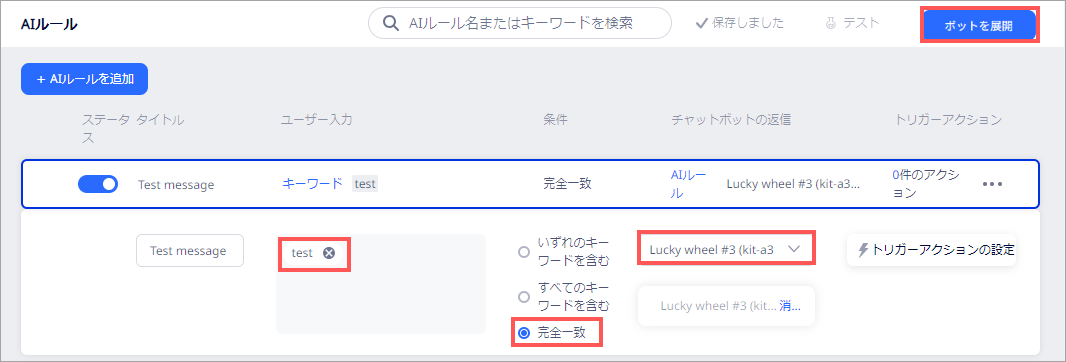The width and height of the screenshot is (1066, 362).
Task: Click the search magnifier icon
Action: (x=390, y=24)
